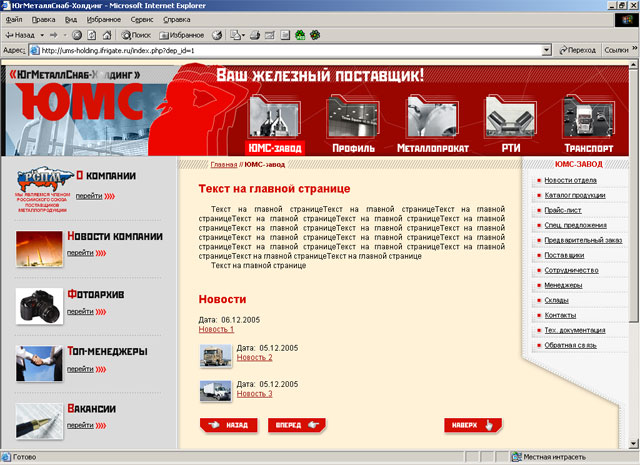Click the ЮМС company logo
The image size is (640, 465).
pyautogui.click(x=81, y=104)
